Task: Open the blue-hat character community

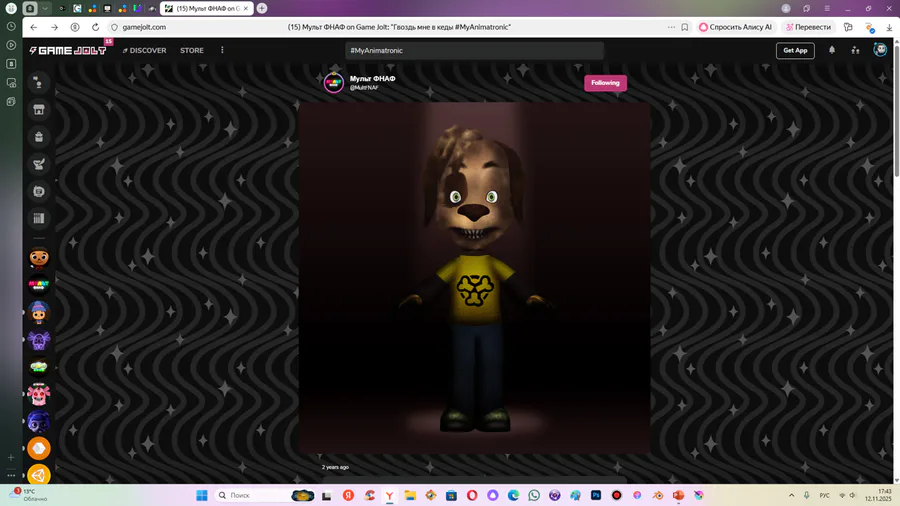Action: point(38,312)
